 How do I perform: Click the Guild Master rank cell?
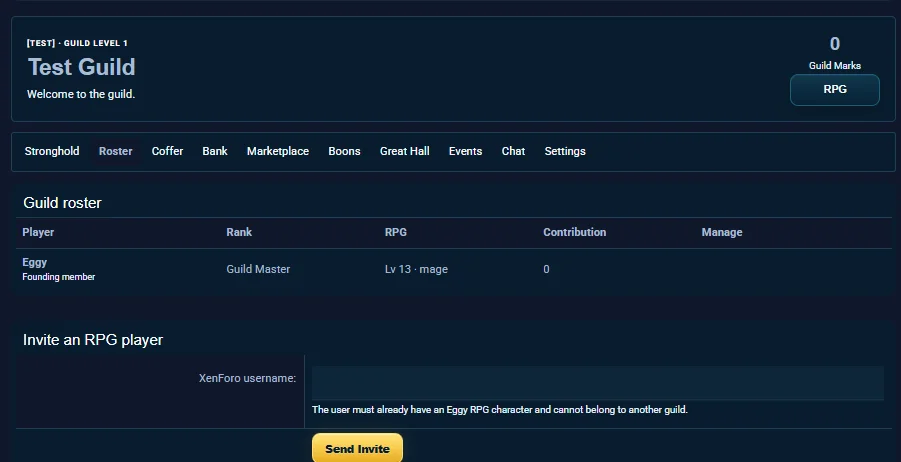tap(258, 269)
